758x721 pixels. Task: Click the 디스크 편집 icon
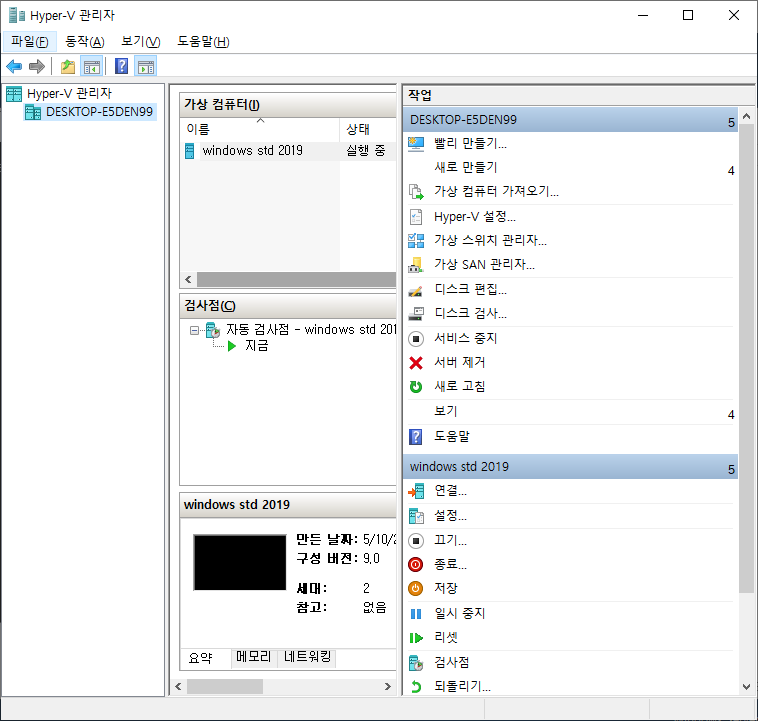(x=416, y=289)
